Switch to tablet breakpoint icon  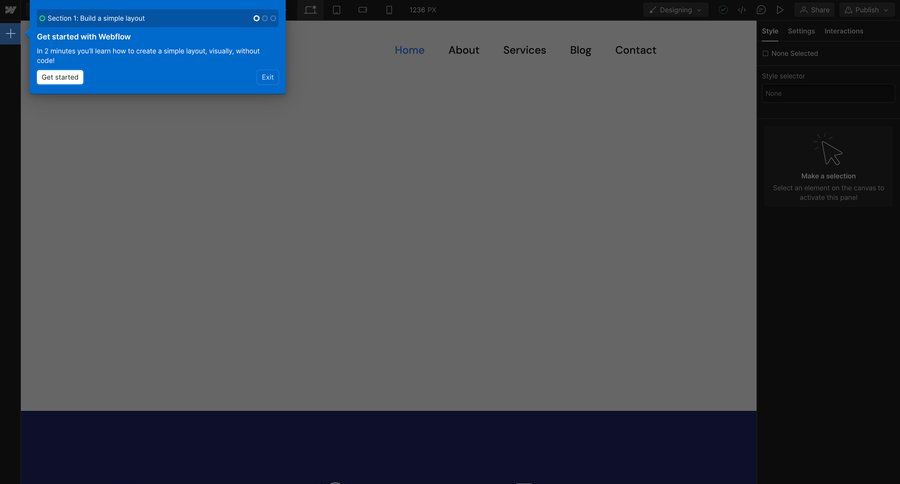(x=337, y=10)
